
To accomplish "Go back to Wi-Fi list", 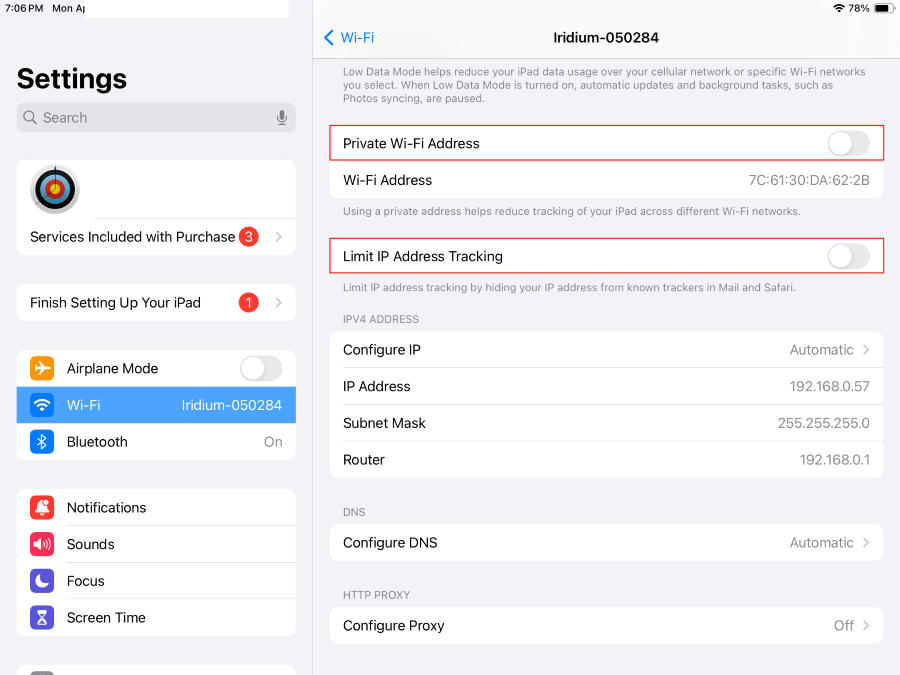I will [349, 38].
